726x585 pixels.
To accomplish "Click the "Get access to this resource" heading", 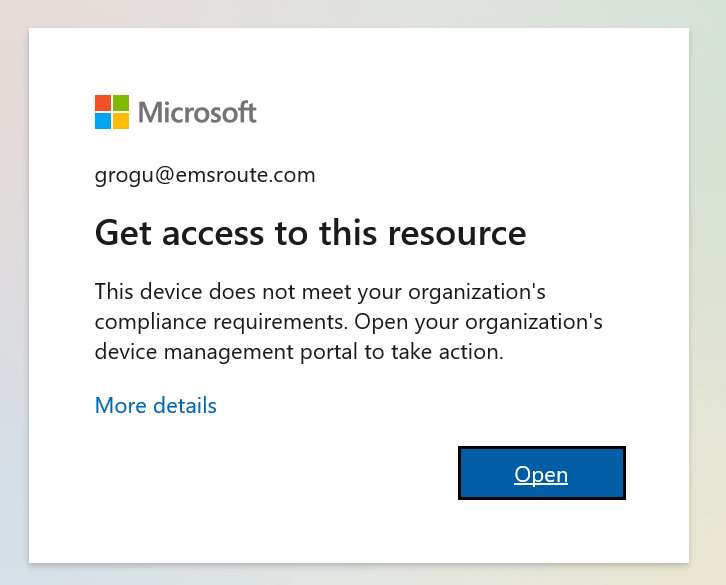I will [310, 233].
